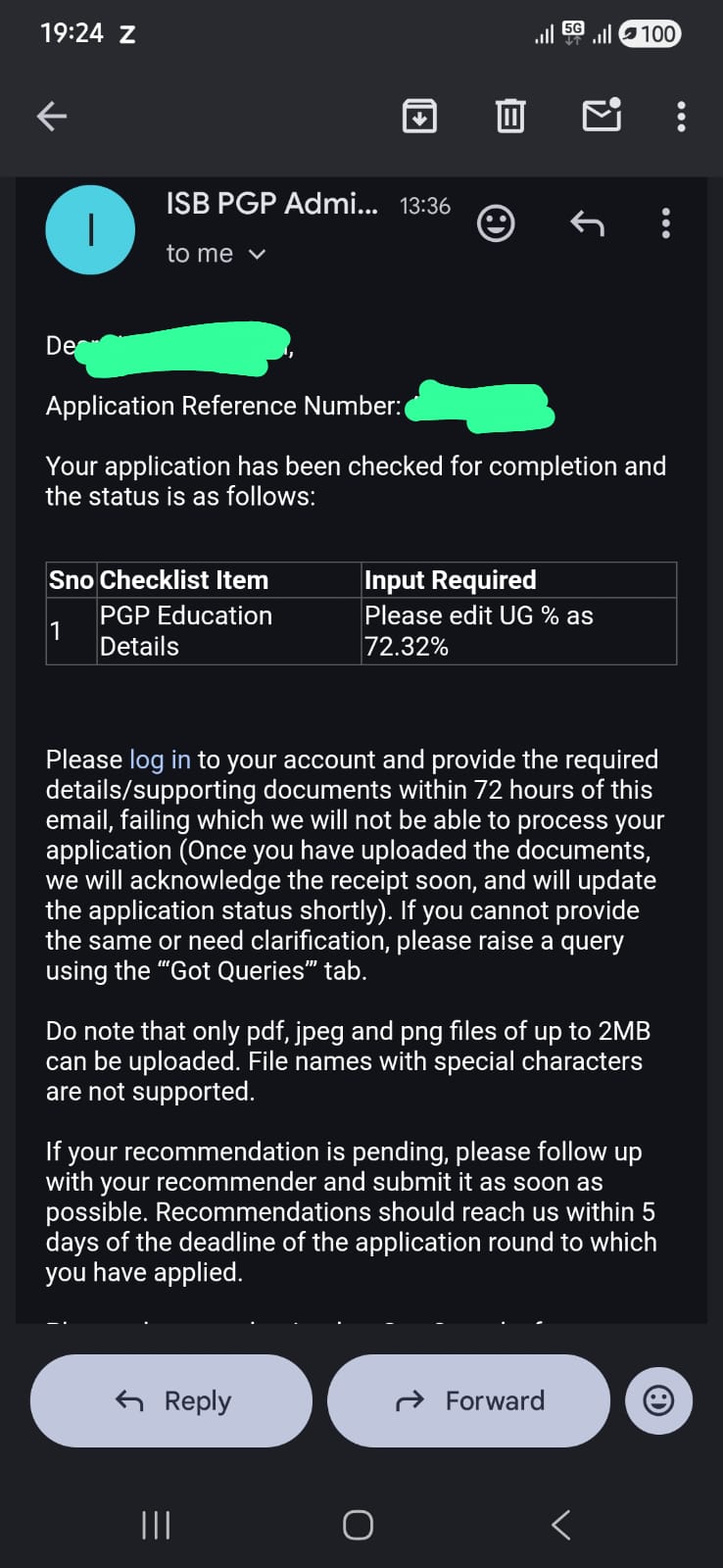The height and width of the screenshot is (1568, 723).
Task: Go to the home screen via navigation bar
Action: (x=358, y=1525)
